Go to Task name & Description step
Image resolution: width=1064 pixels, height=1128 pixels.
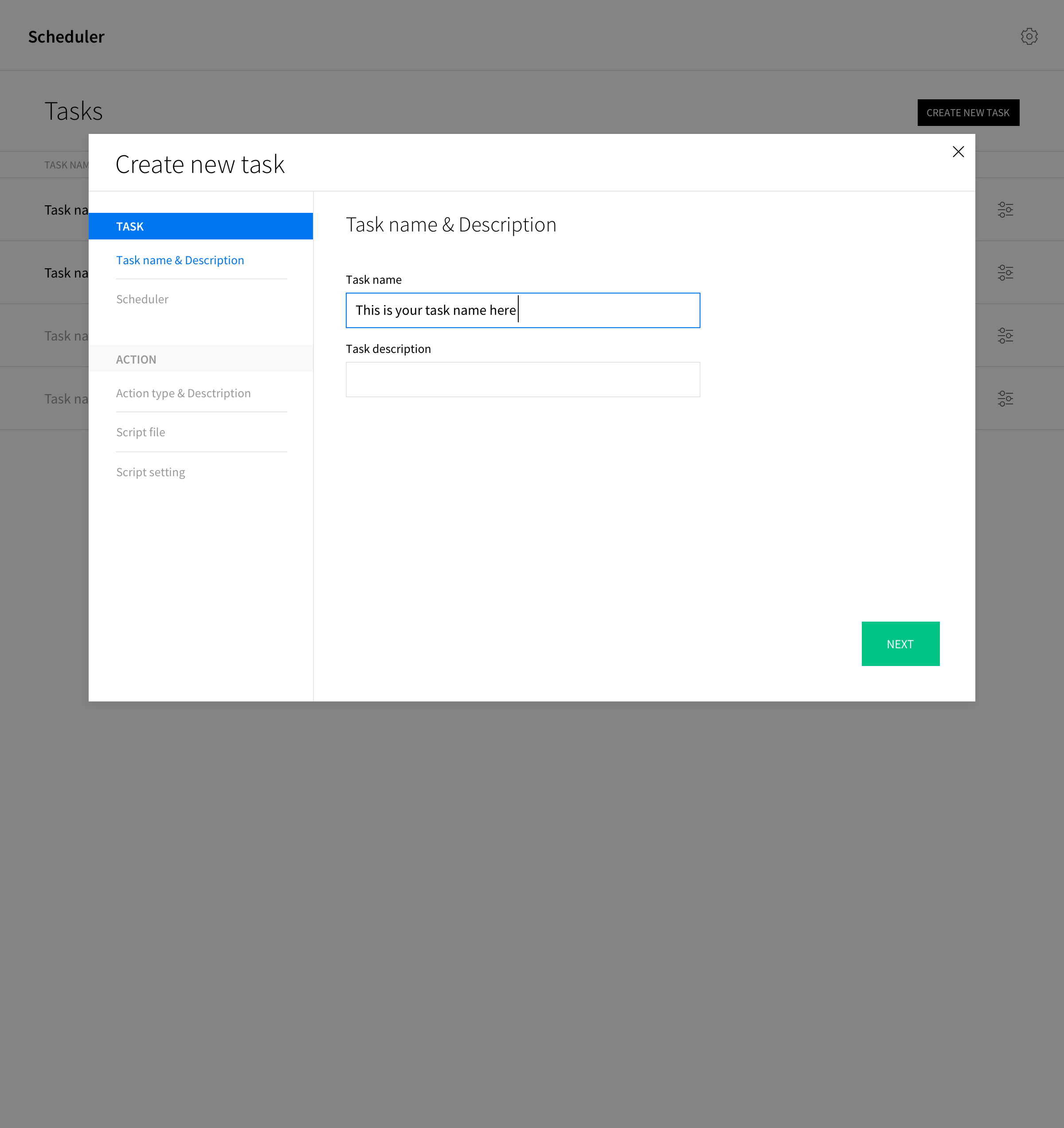pyautogui.click(x=180, y=260)
